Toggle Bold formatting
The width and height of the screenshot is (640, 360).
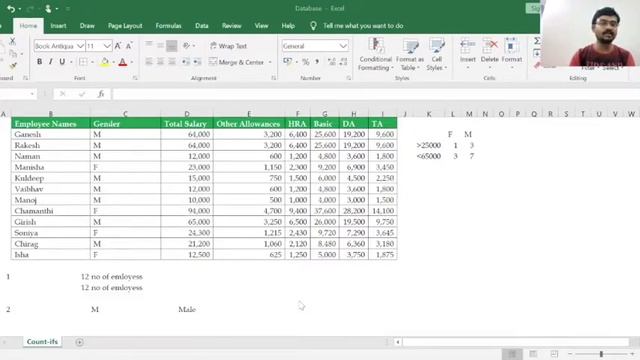39,62
